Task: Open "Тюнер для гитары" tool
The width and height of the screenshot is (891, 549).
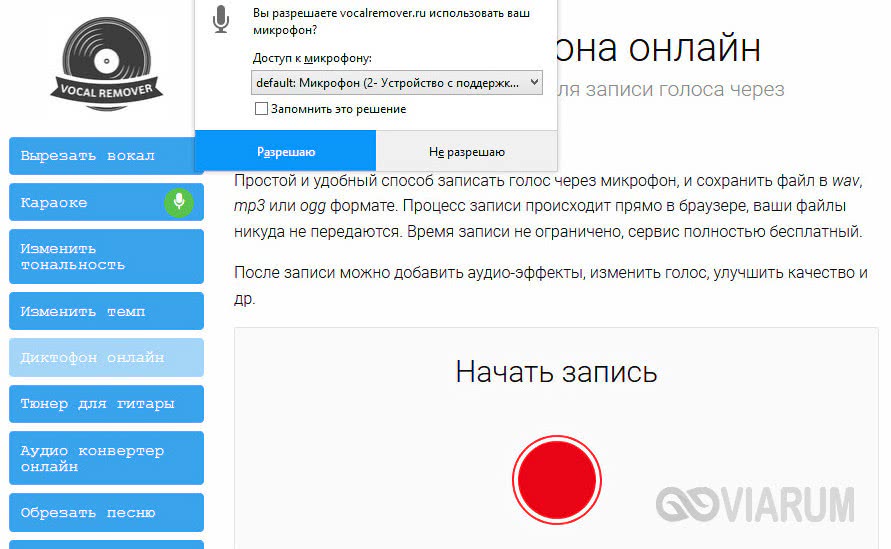Action: point(105,404)
